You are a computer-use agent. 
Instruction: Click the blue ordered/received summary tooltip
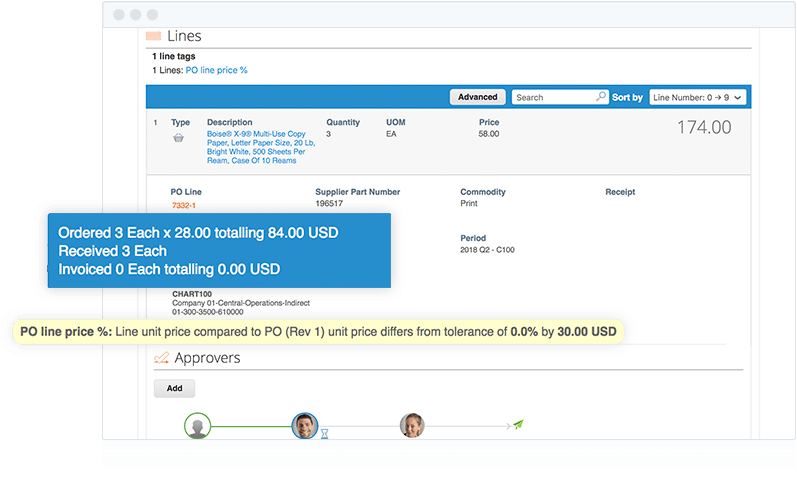coord(218,250)
